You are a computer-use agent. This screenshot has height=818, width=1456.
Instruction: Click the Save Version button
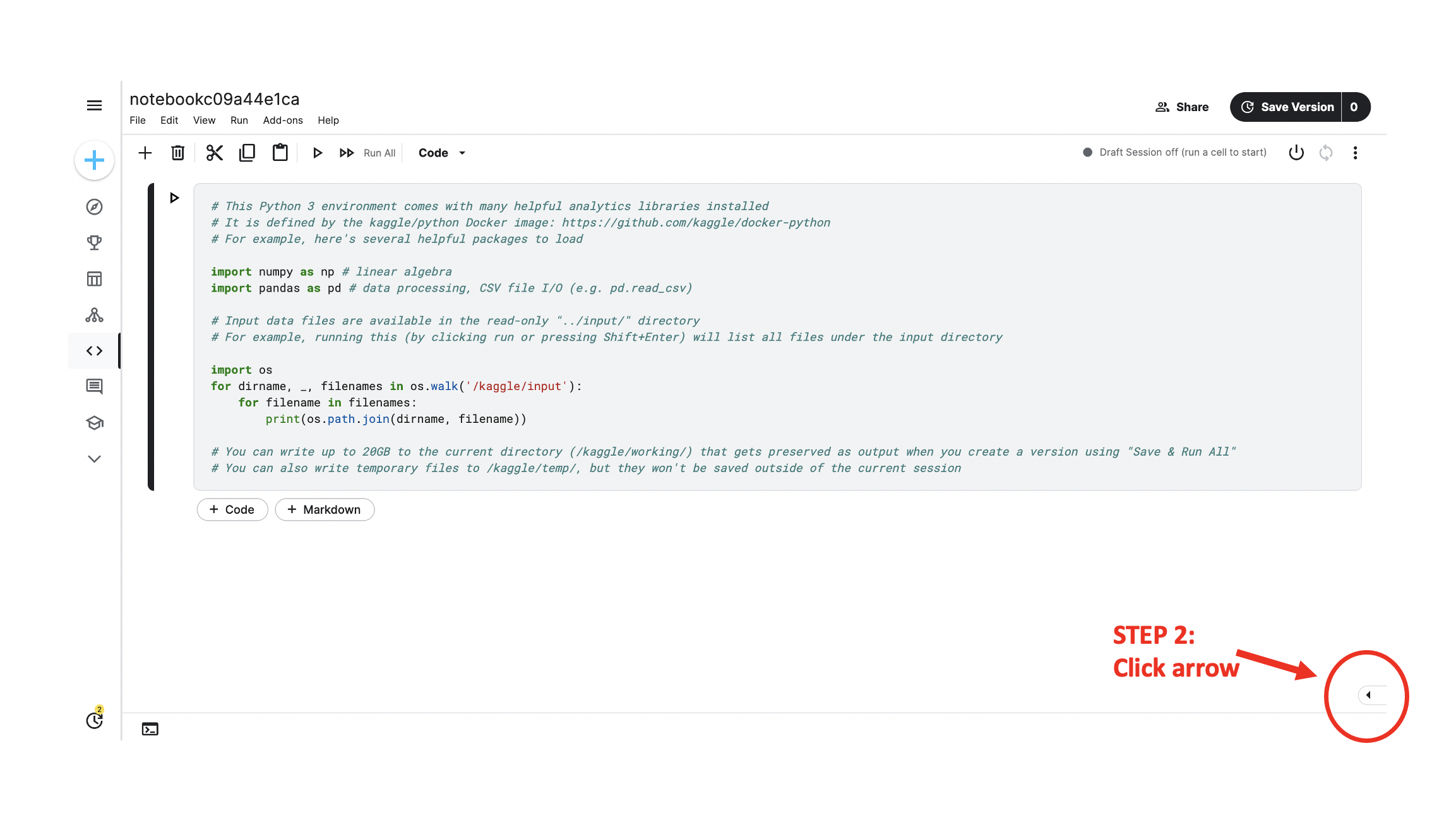[1288, 107]
